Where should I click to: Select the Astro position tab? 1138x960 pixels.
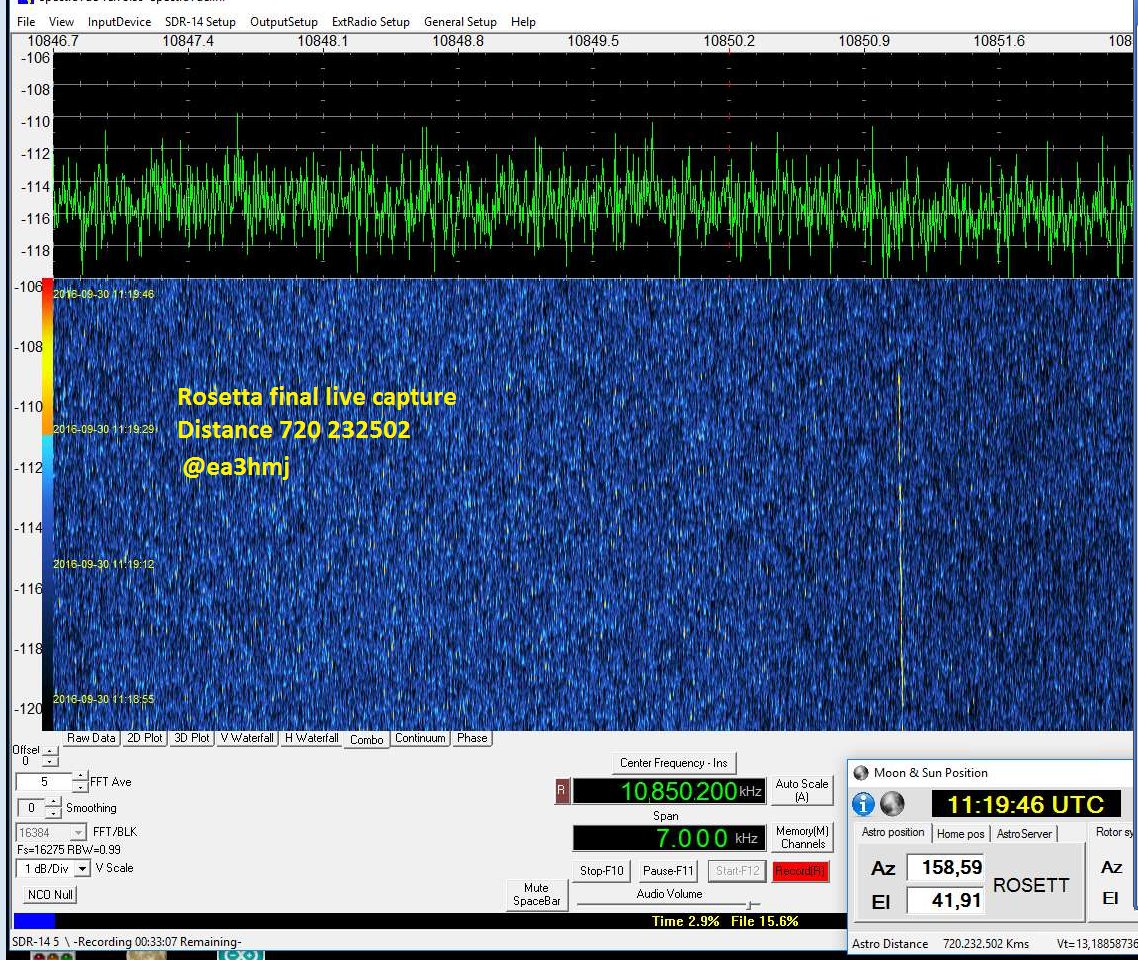click(x=893, y=832)
